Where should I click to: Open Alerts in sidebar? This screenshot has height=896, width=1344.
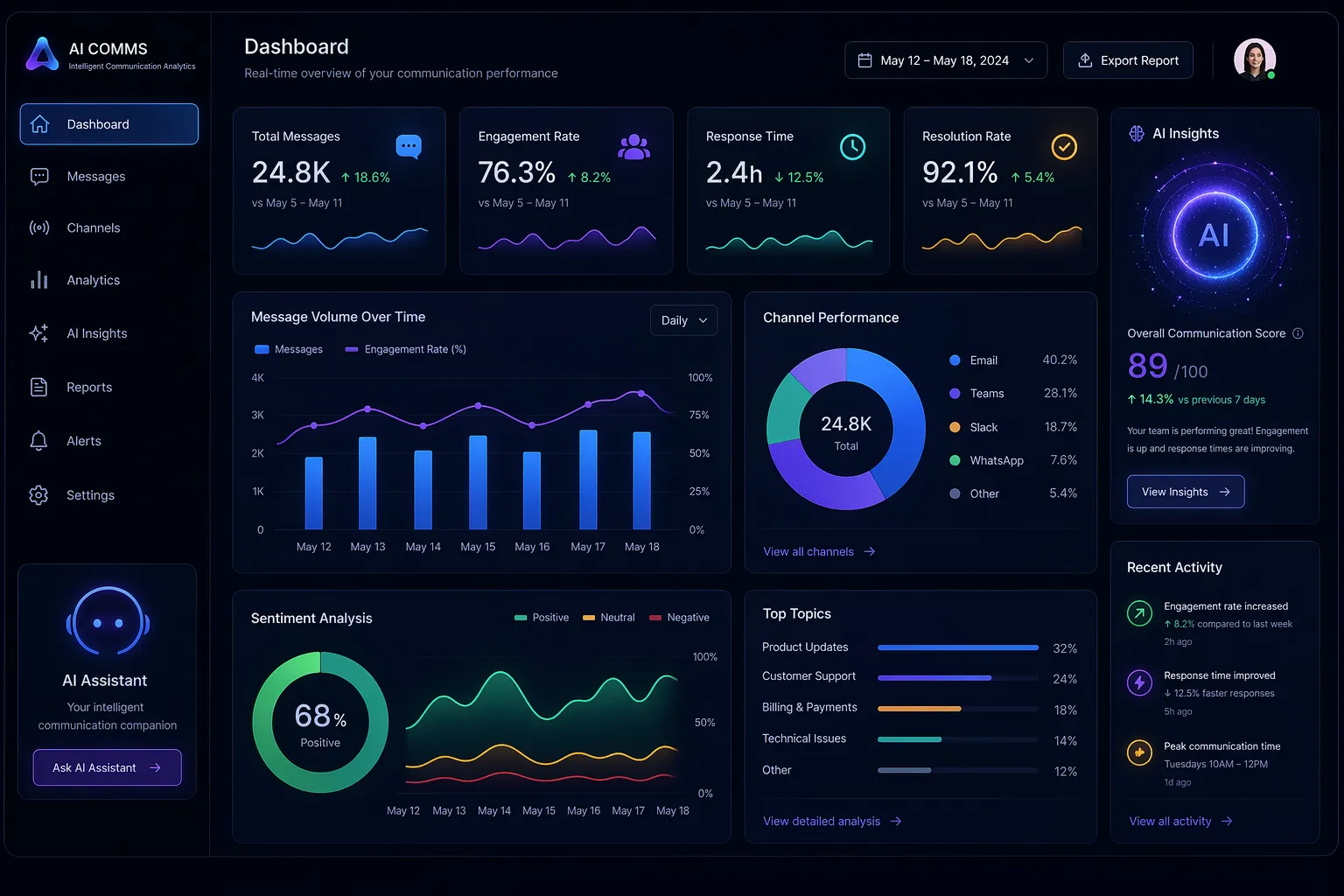[x=109, y=441]
